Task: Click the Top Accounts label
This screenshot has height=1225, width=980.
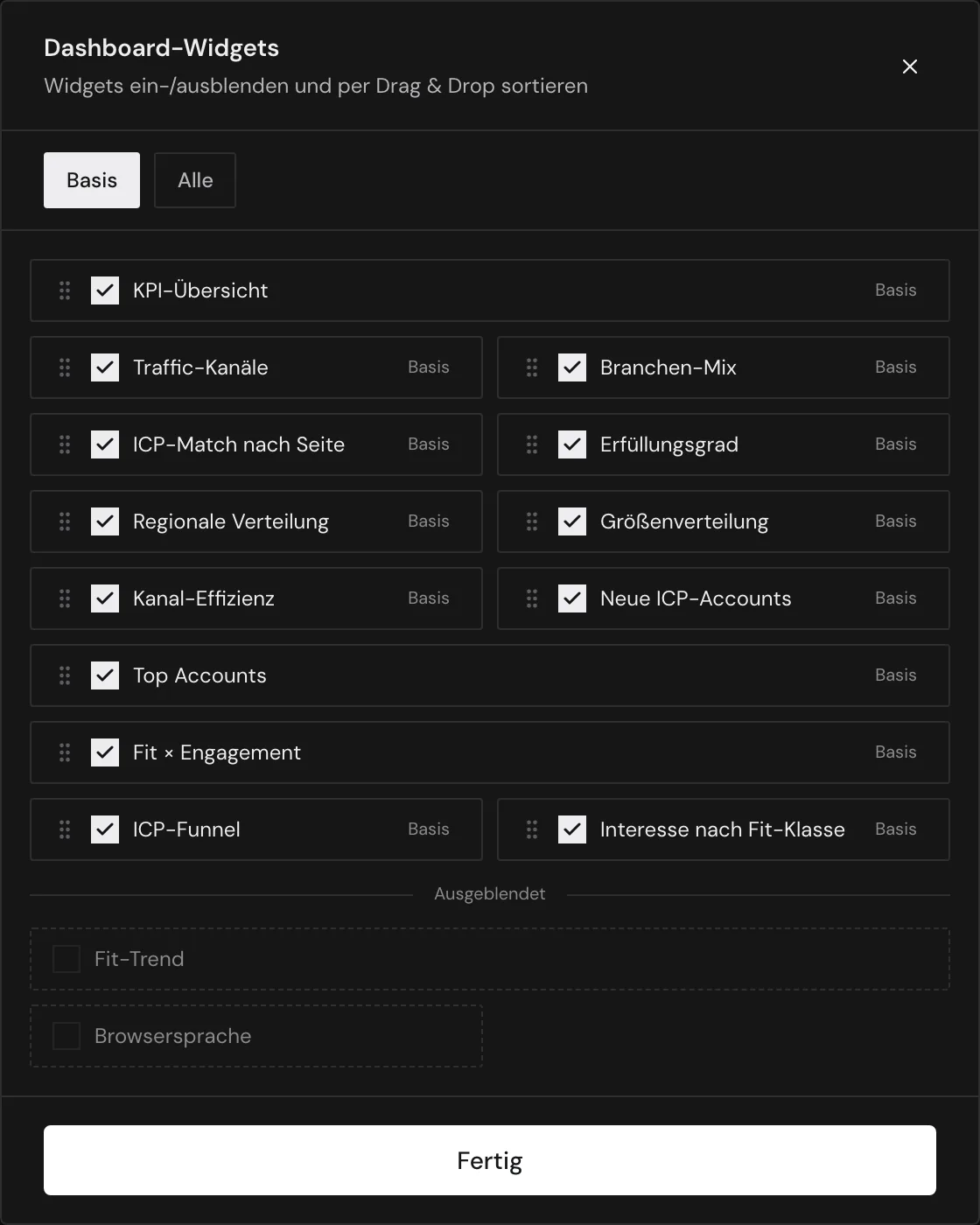Action: click(199, 675)
